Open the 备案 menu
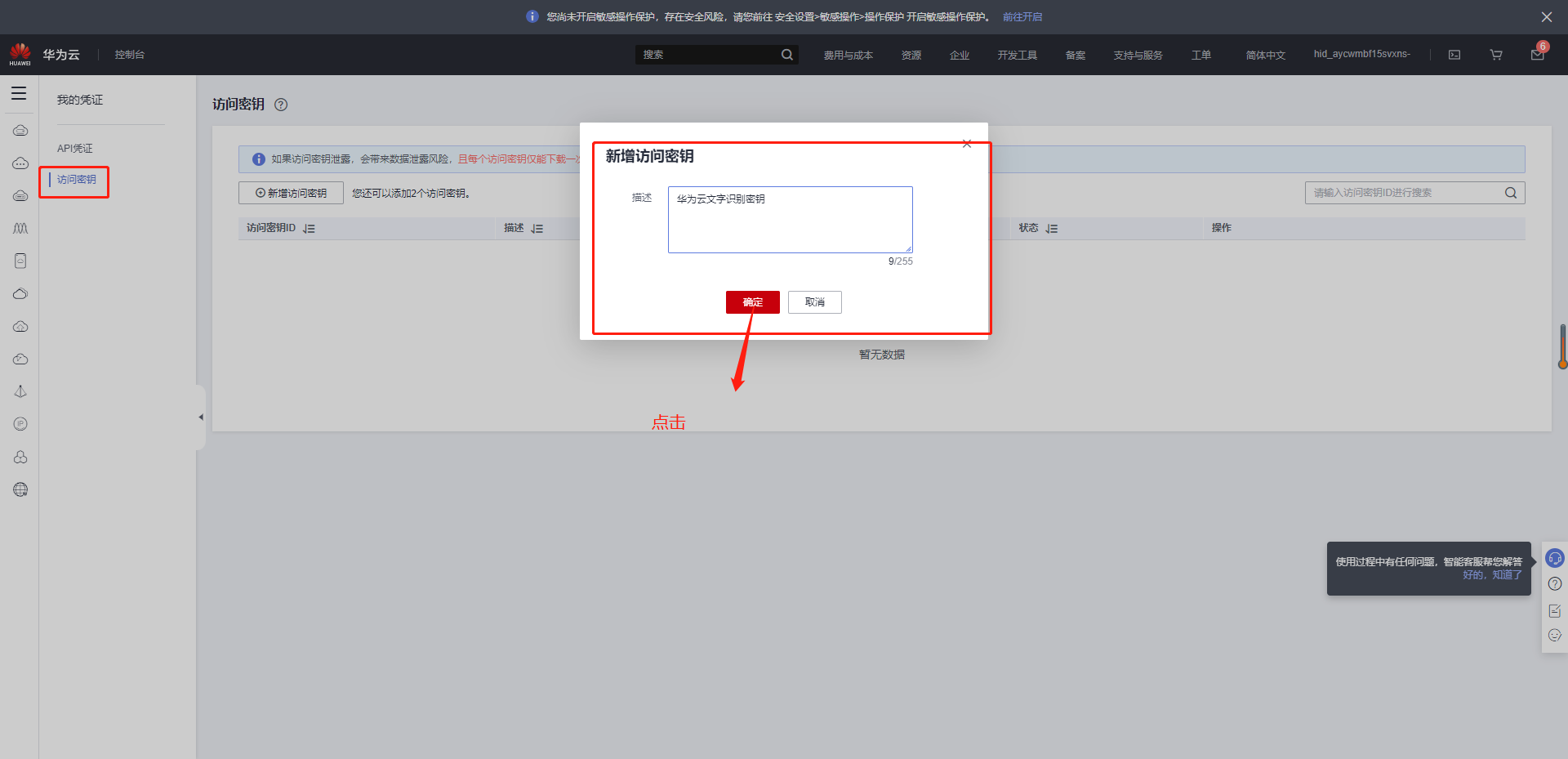This screenshot has height=759, width=1568. tap(1076, 56)
